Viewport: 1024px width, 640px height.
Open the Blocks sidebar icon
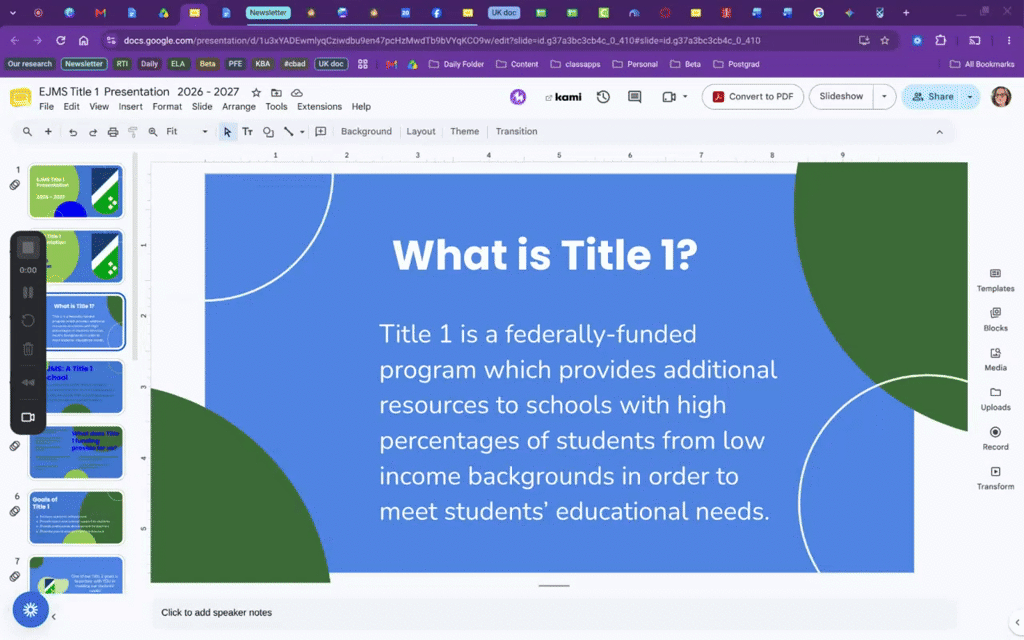pos(995,319)
